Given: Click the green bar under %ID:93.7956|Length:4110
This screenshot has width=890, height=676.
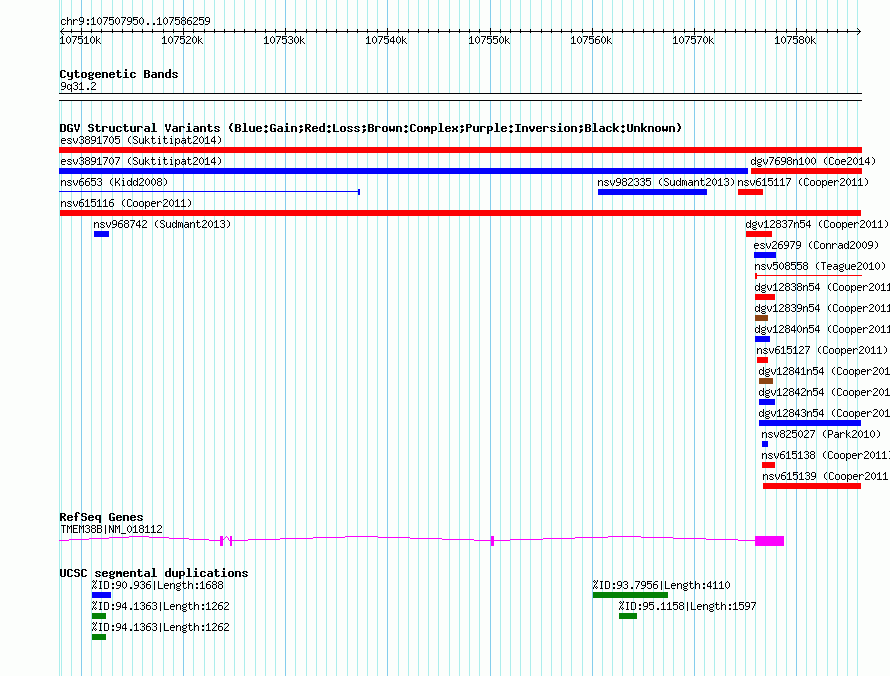Looking at the screenshot, I should (x=630, y=595).
